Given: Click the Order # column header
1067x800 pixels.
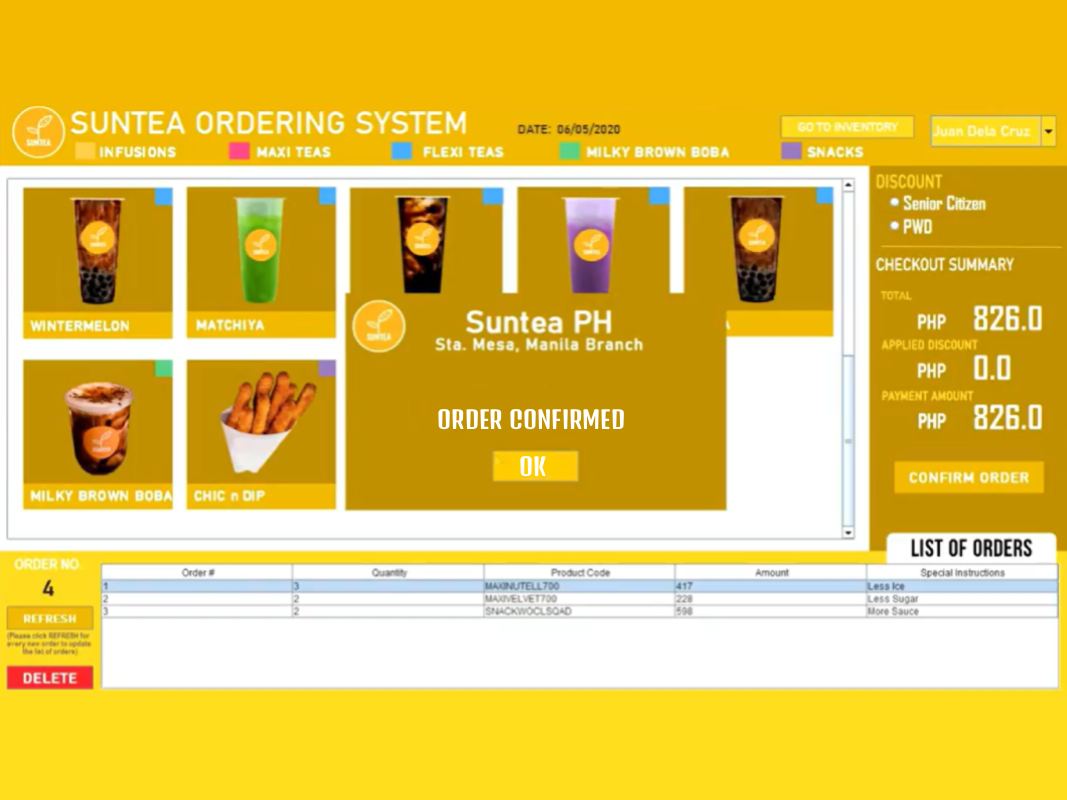Looking at the screenshot, I should 197,573.
